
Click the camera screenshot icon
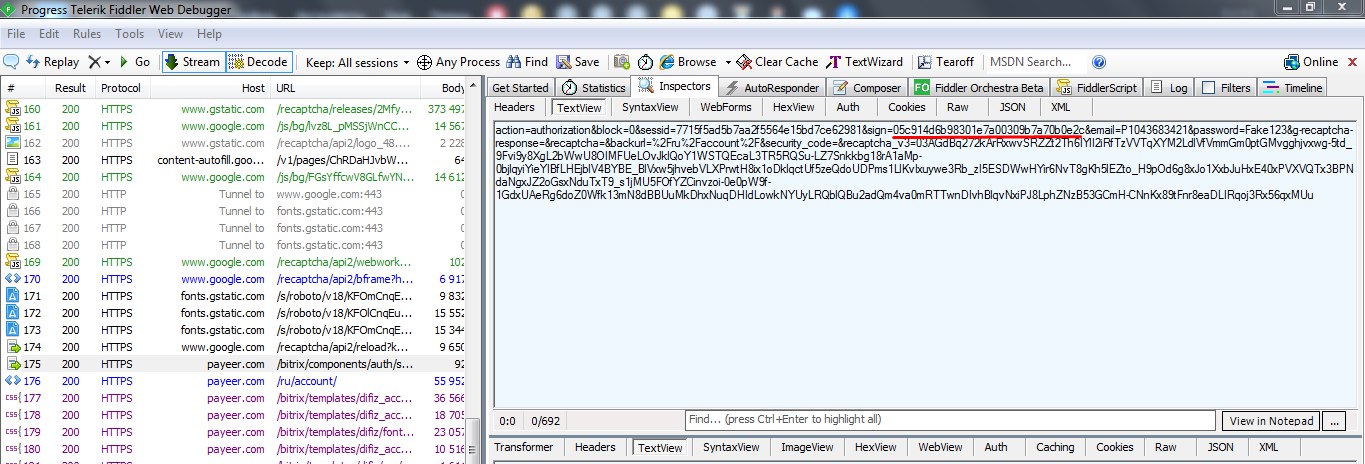[622, 62]
